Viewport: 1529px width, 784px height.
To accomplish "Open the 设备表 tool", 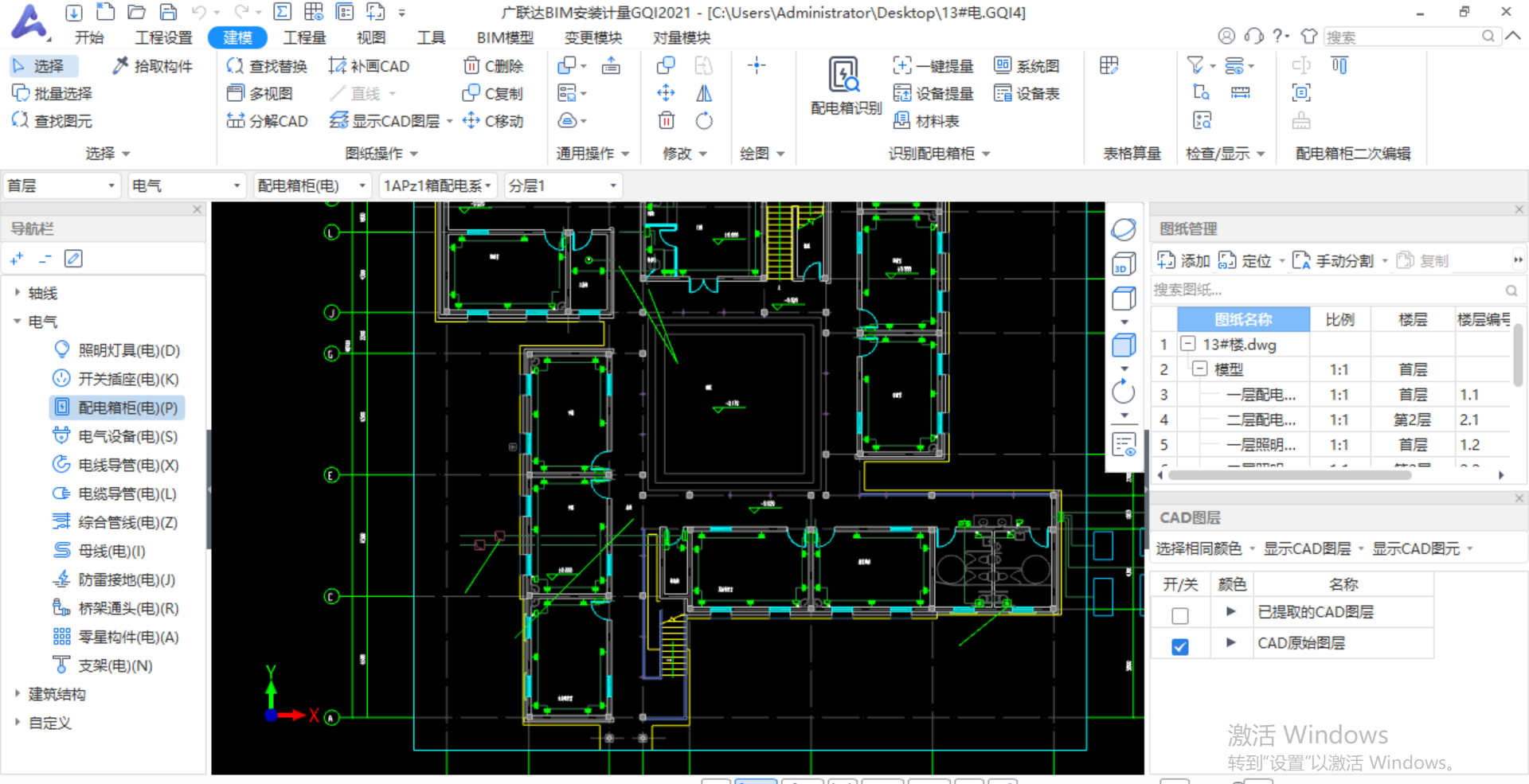I will coord(1027,93).
